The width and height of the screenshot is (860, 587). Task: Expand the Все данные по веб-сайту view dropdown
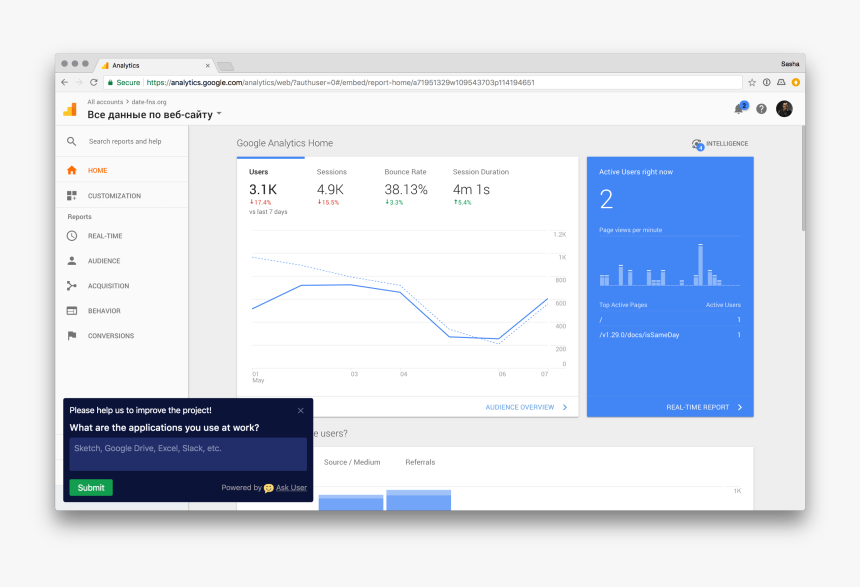click(219, 114)
